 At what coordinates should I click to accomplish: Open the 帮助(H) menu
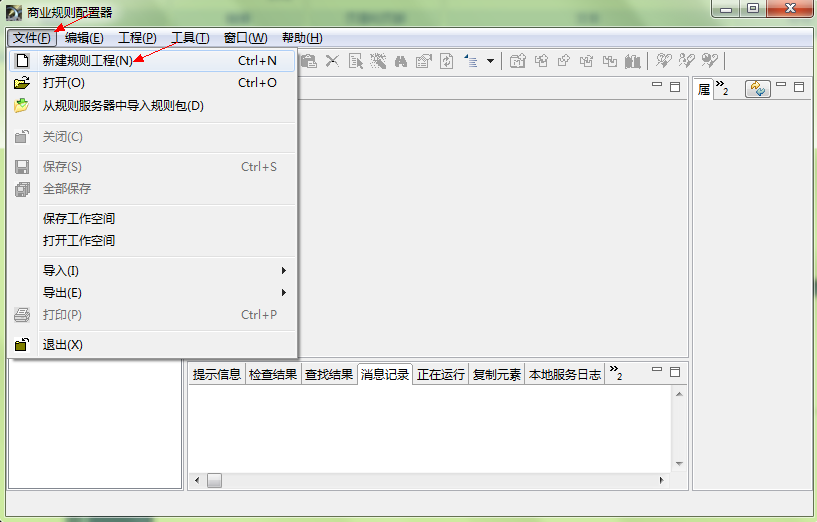(x=302, y=38)
